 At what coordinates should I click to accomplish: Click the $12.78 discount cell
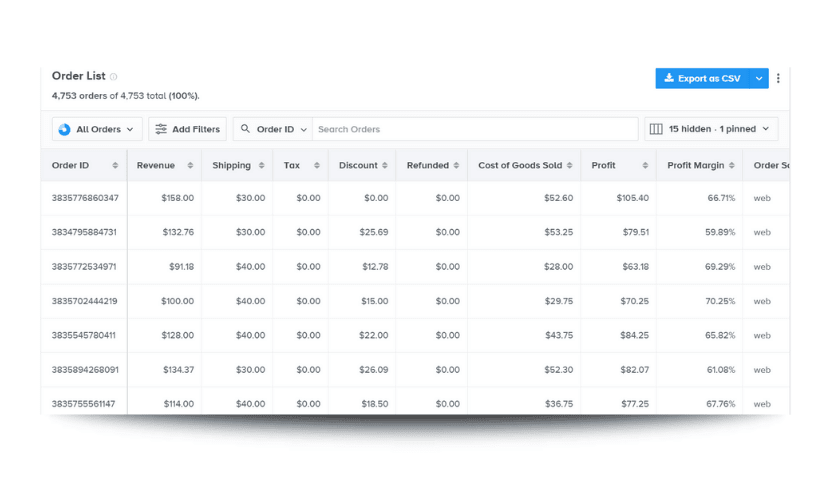[x=375, y=266]
